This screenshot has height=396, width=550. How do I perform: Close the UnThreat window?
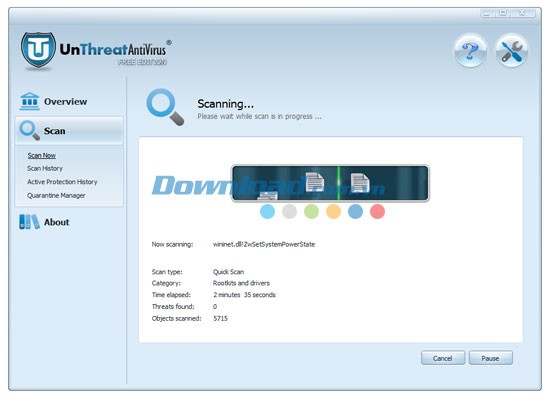click(522, 13)
